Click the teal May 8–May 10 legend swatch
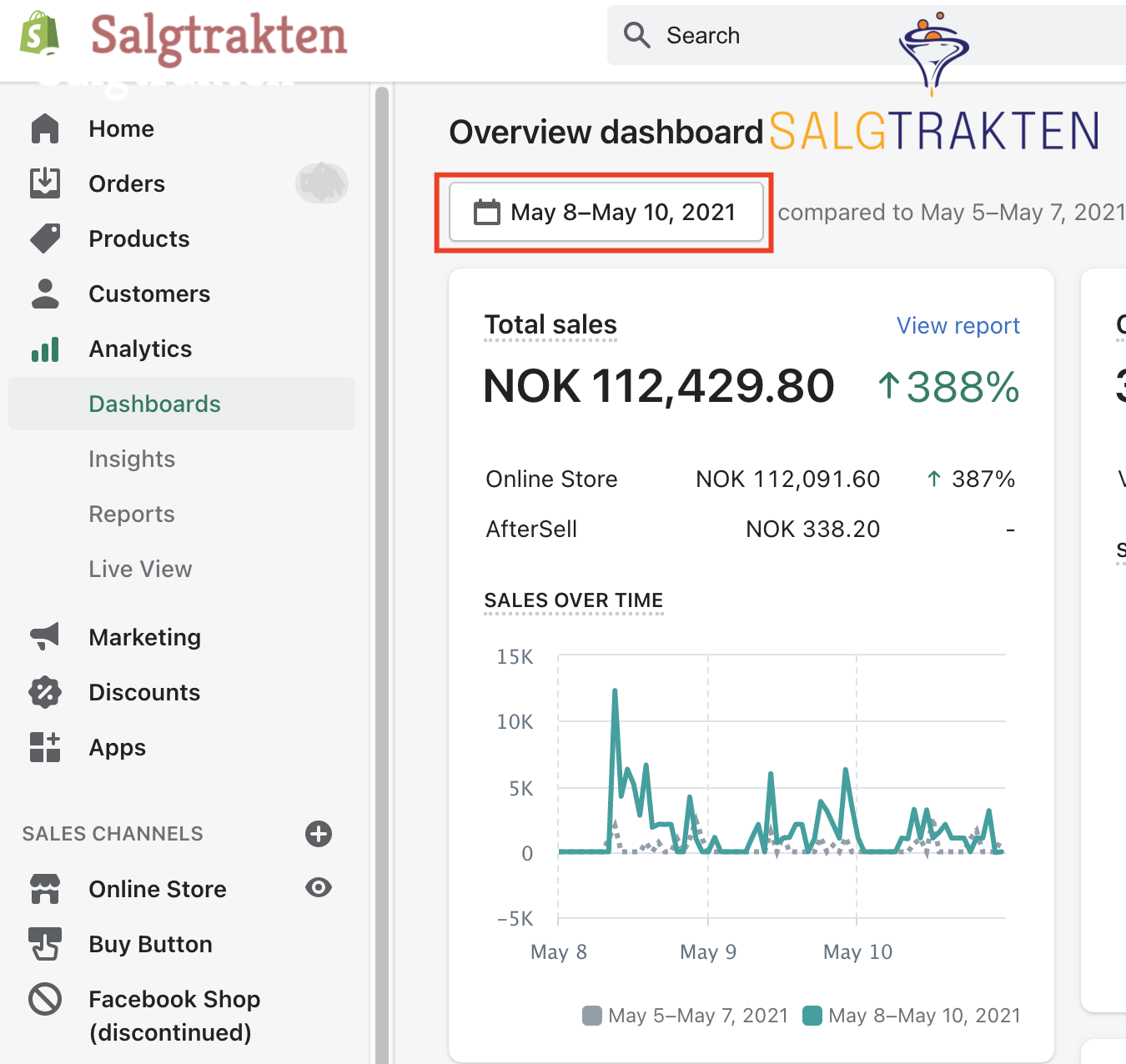Screen dimensions: 1126x1064 (x=812, y=1016)
